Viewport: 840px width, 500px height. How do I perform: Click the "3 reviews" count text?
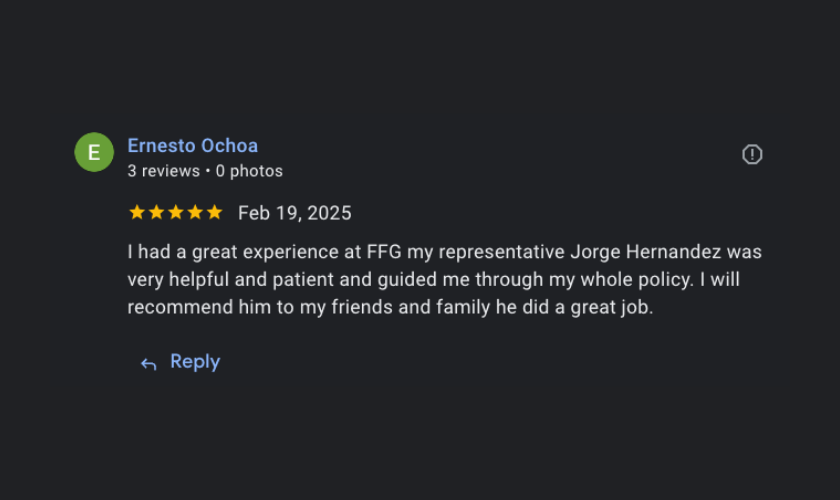pyautogui.click(x=163, y=171)
